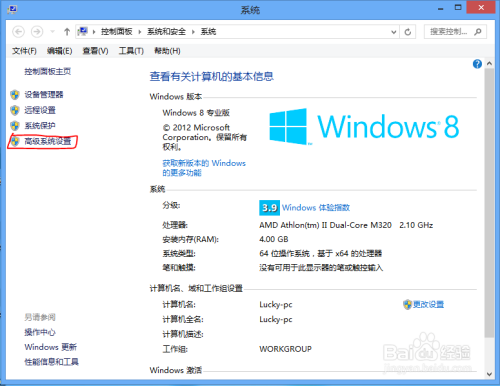Open 控制面板主页 link
Image resolution: width=500 pixels, height=386 pixels.
point(47,71)
